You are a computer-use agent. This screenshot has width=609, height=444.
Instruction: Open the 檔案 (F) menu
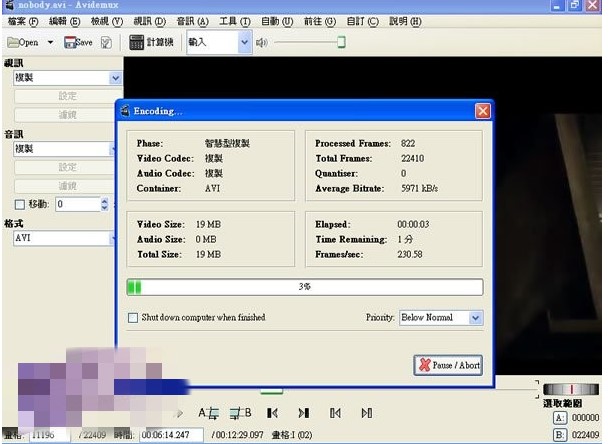point(20,21)
